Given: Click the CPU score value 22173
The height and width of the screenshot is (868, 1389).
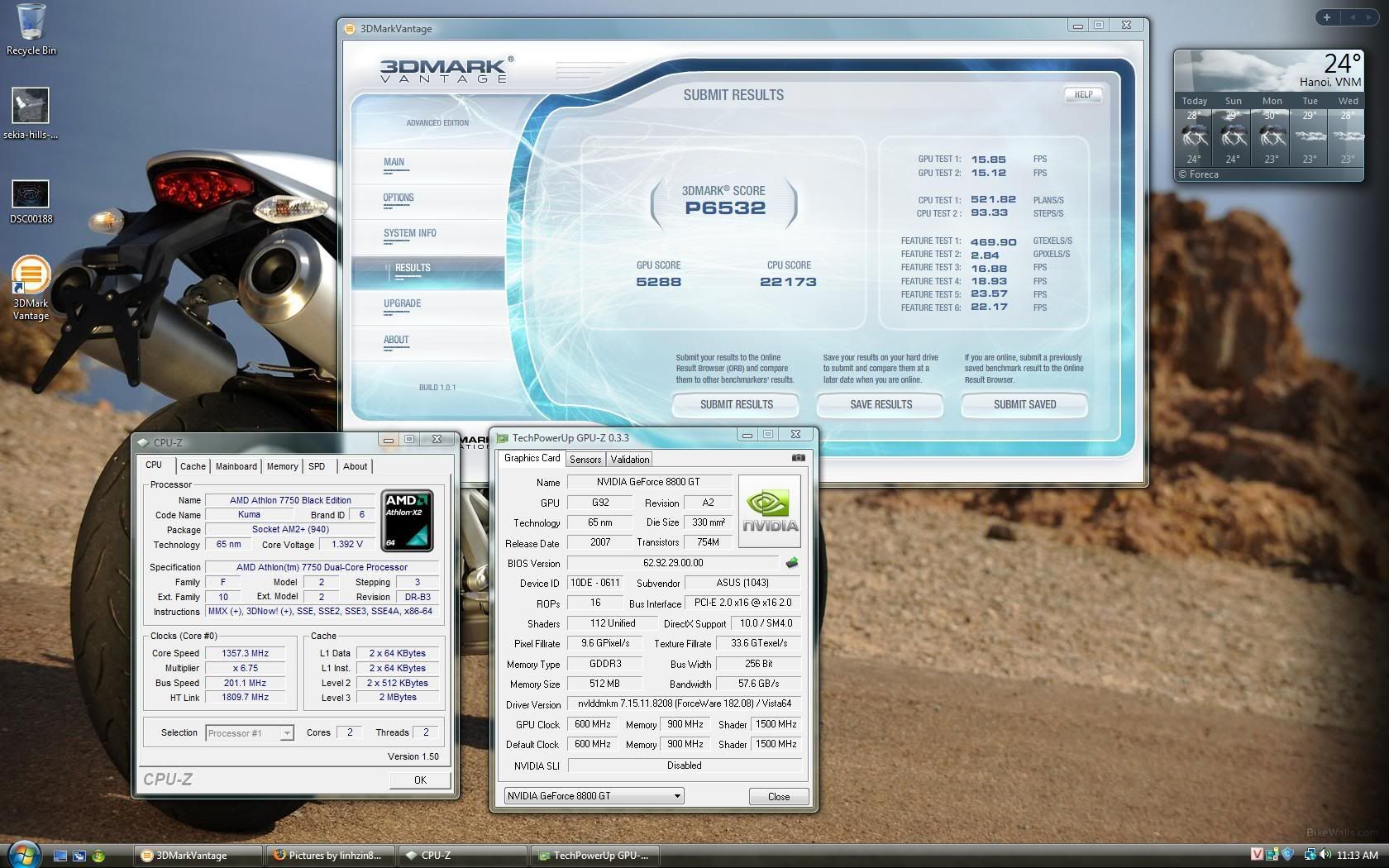Looking at the screenshot, I should click(788, 282).
